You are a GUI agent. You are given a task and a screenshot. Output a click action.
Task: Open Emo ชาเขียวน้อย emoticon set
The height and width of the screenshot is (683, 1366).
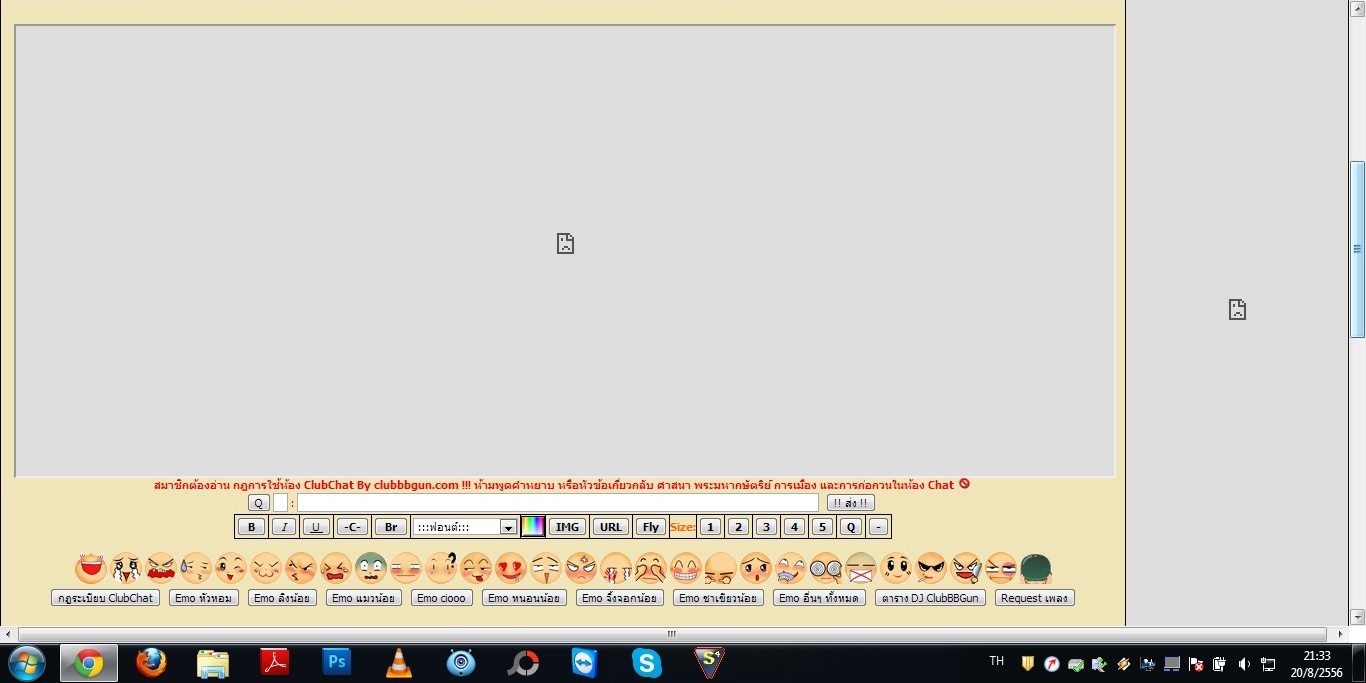click(718, 598)
